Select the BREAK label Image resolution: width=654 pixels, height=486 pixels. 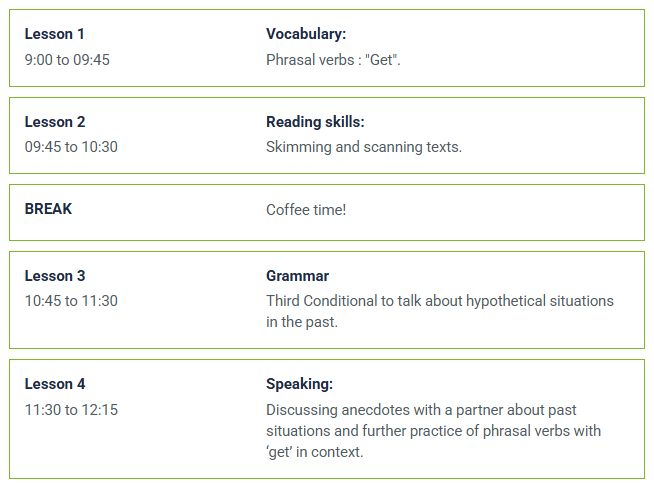click(48, 209)
